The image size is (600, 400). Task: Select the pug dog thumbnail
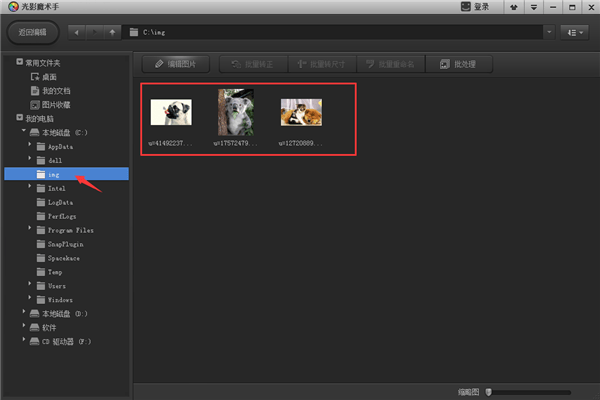click(171, 112)
